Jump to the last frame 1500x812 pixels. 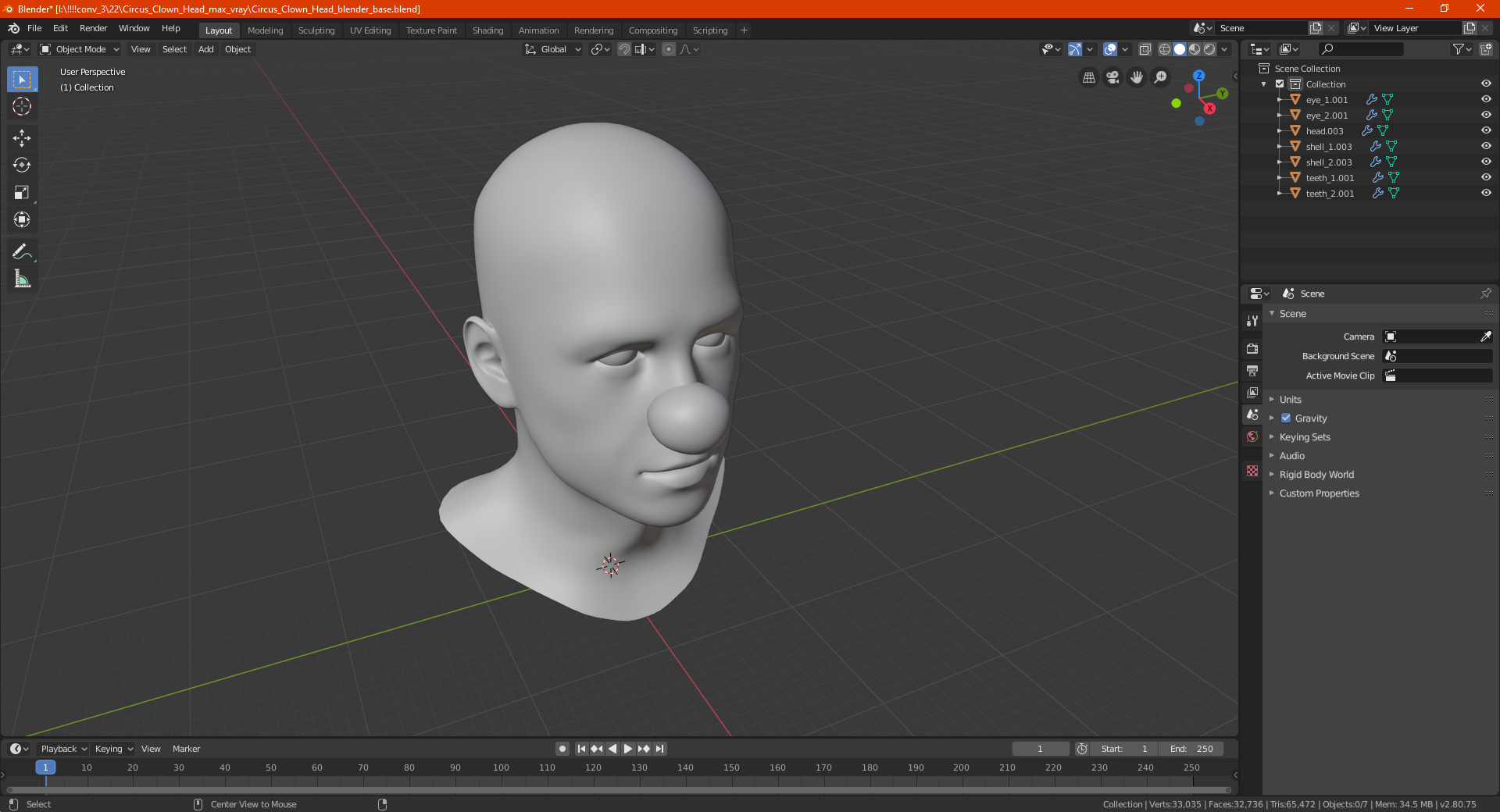click(x=660, y=749)
